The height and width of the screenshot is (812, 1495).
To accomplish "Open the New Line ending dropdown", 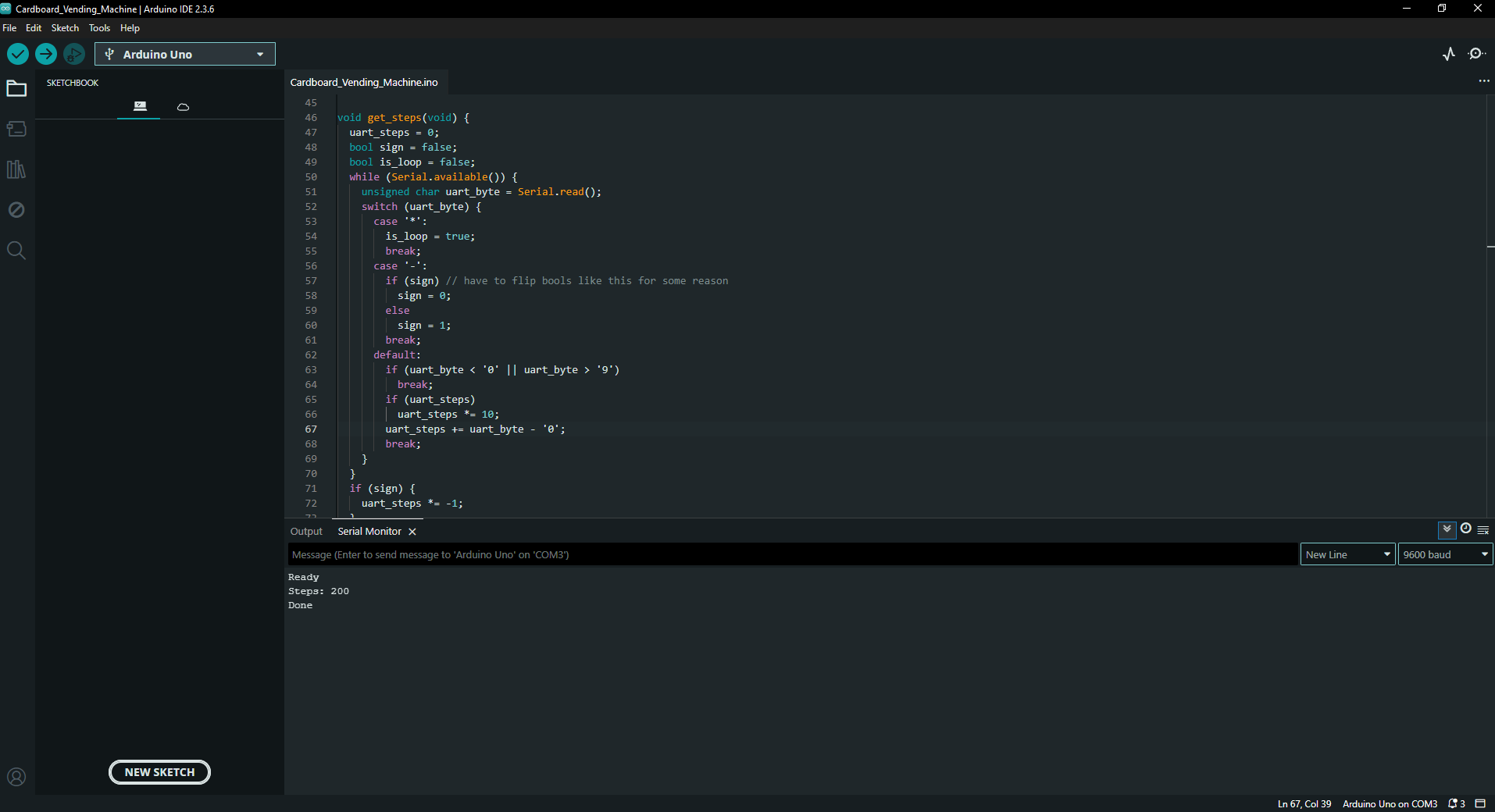I will 1347,554.
